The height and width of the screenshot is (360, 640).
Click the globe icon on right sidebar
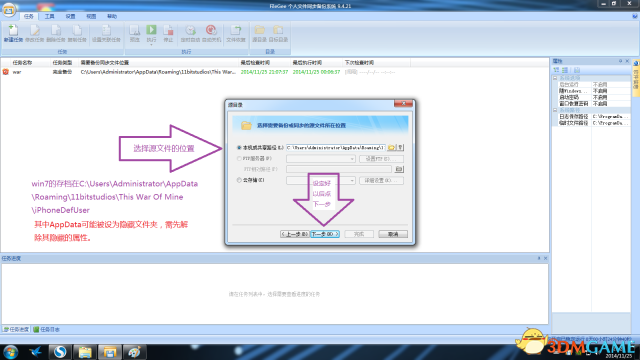click(636, 63)
